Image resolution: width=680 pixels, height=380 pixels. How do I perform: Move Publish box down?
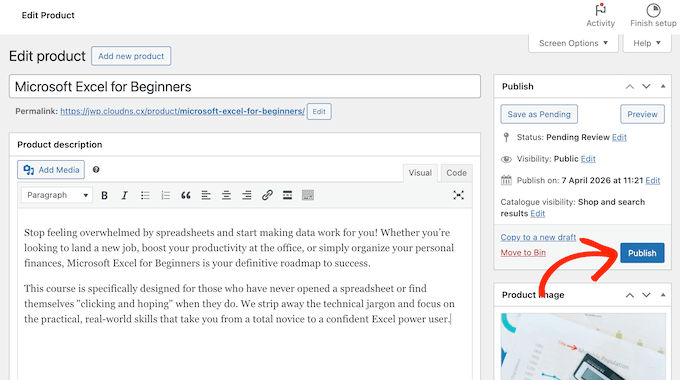click(x=646, y=86)
